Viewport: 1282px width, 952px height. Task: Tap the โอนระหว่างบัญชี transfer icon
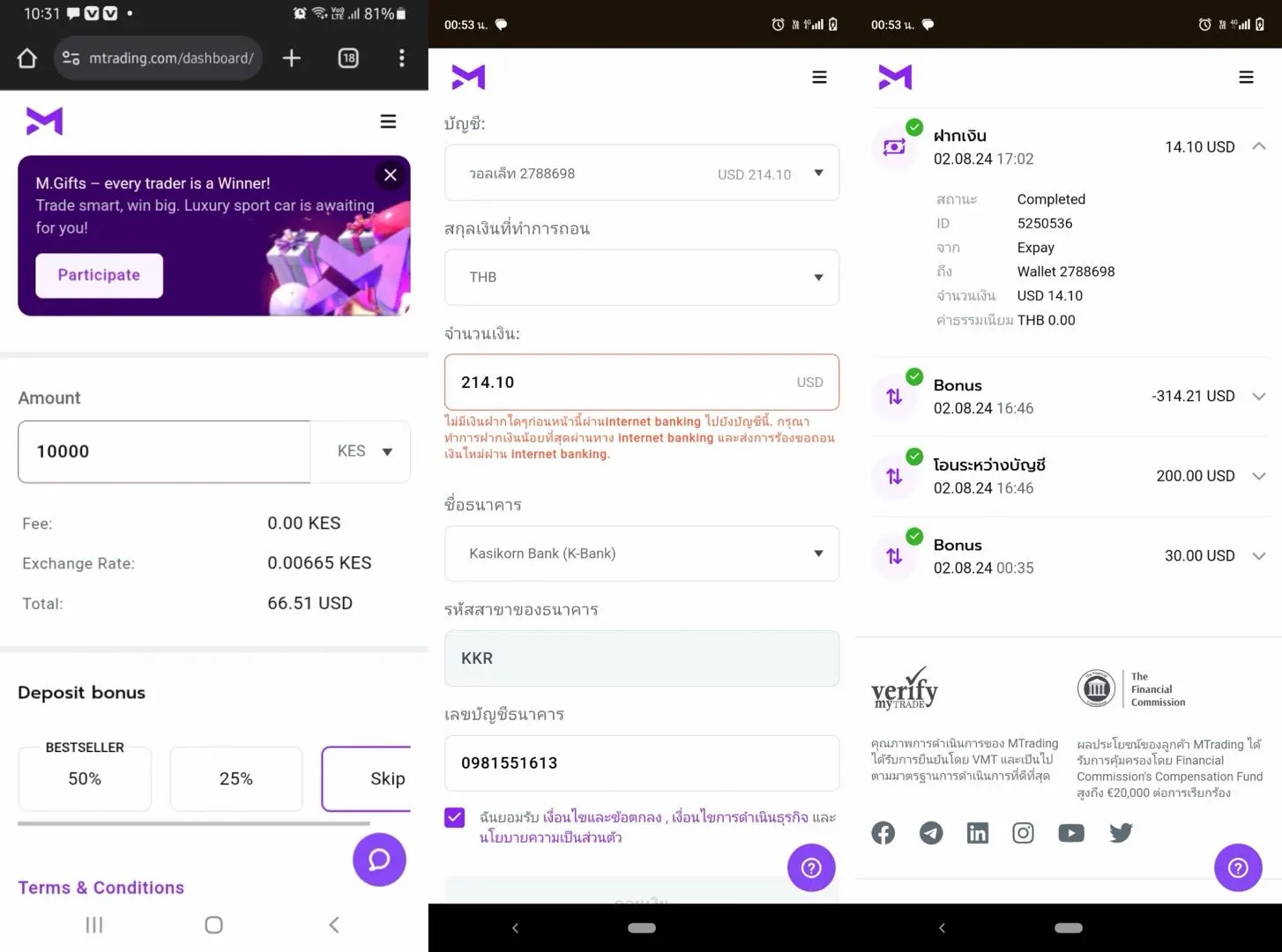[894, 476]
